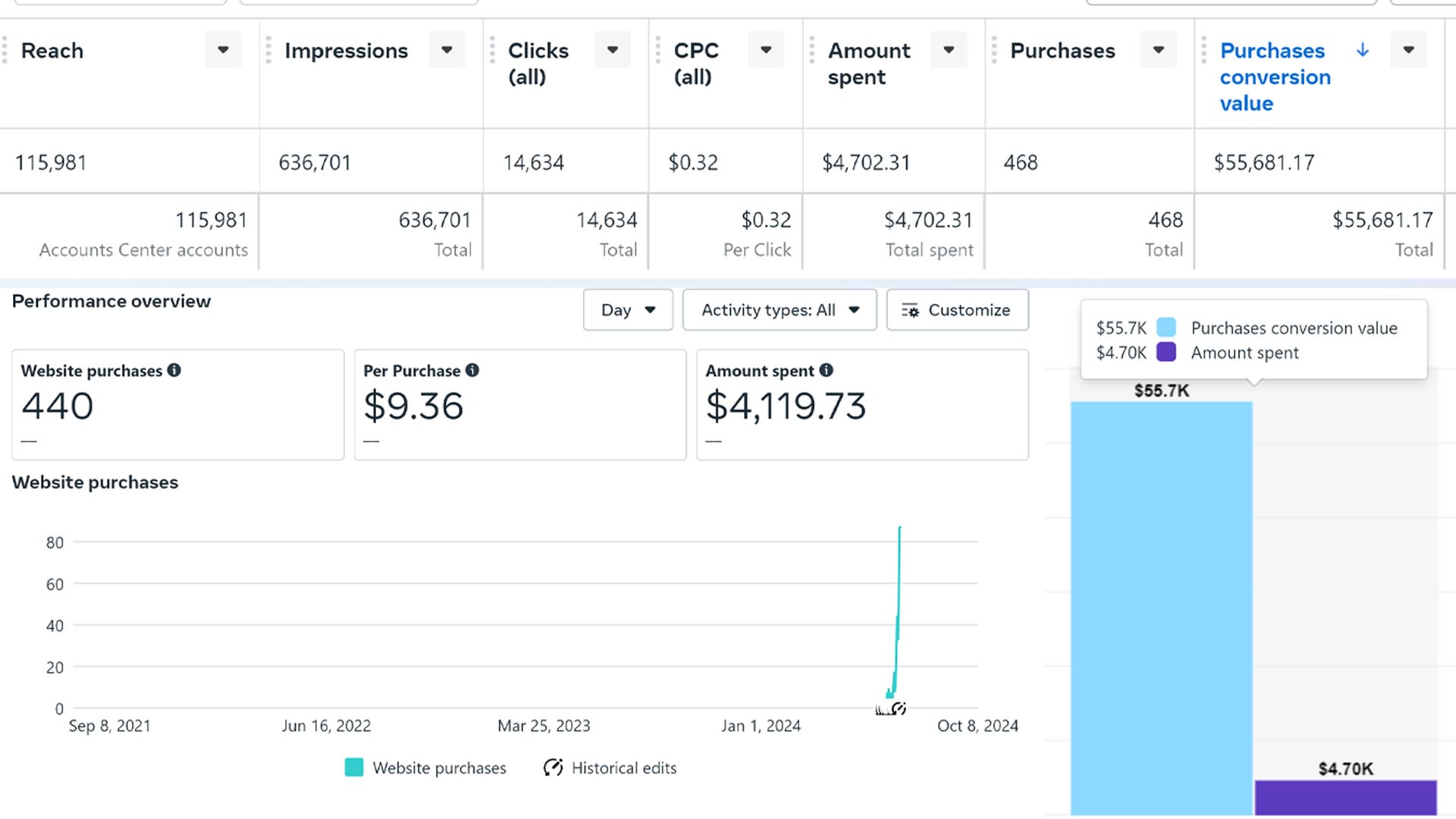
Task: Click the $55,681.17 conversion value row cell
Action: tap(1264, 162)
